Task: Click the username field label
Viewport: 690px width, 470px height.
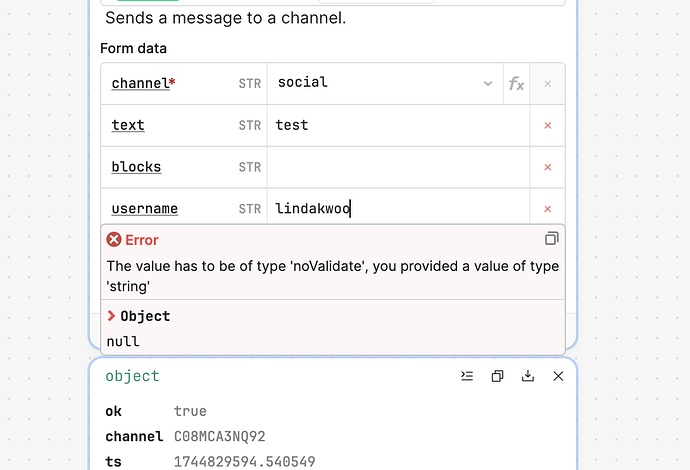Action: click(144, 209)
